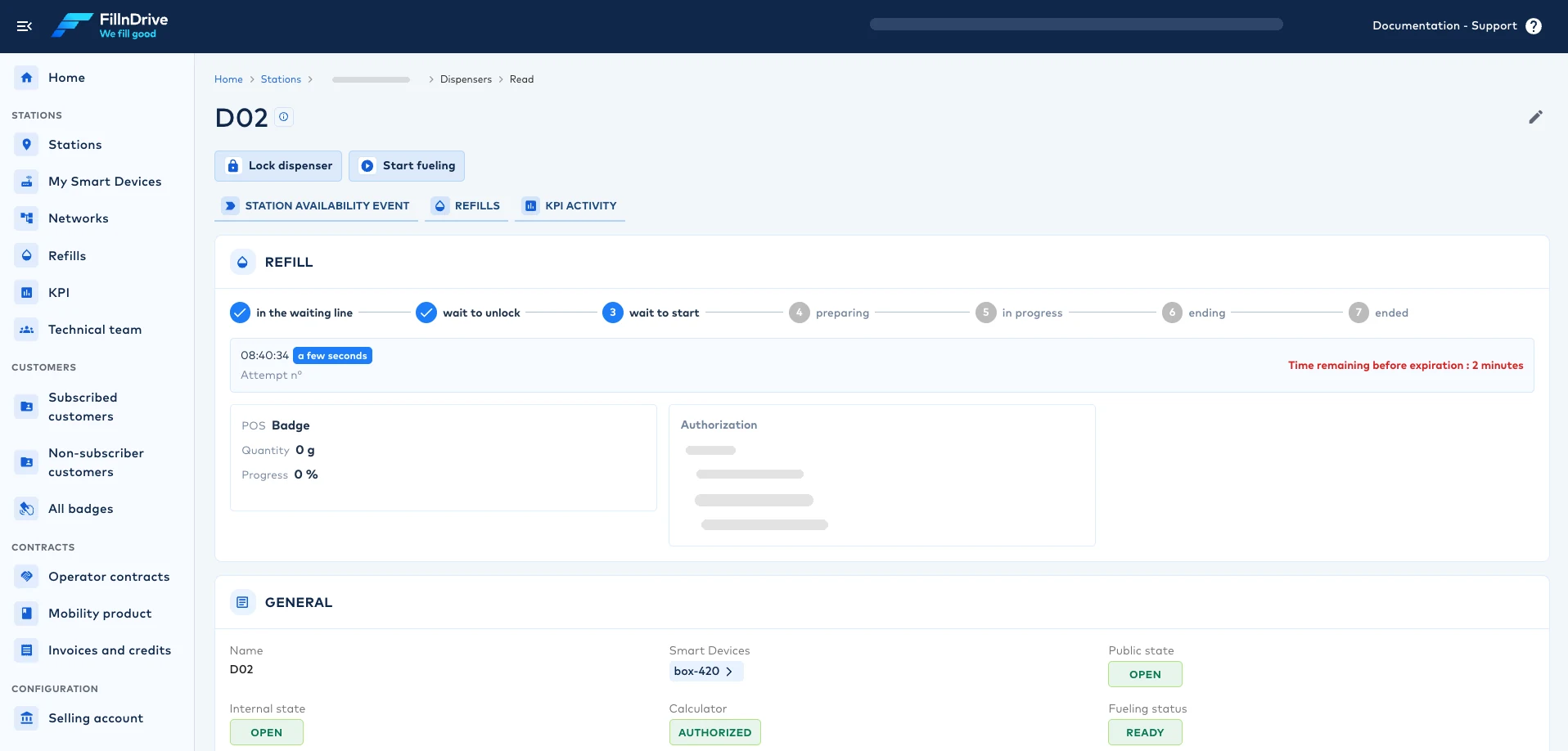Click the Lock dispenser button
The image size is (1568, 751).
(278, 166)
